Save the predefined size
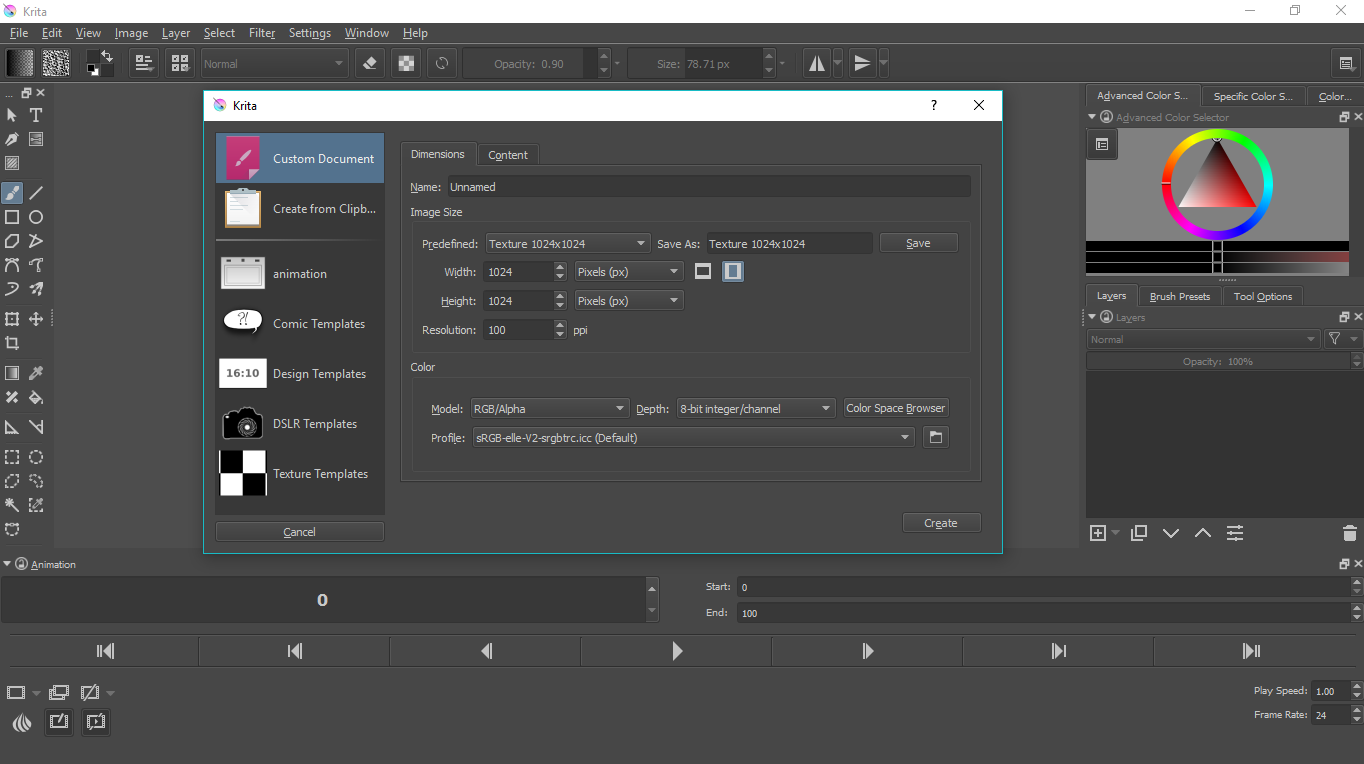This screenshot has width=1364, height=764. coord(918,243)
